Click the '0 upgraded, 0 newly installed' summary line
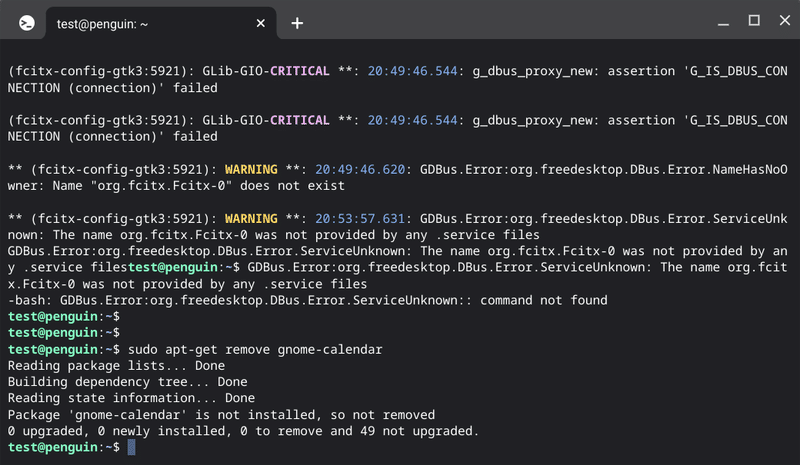The height and width of the screenshot is (465, 800). click(x=243, y=431)
